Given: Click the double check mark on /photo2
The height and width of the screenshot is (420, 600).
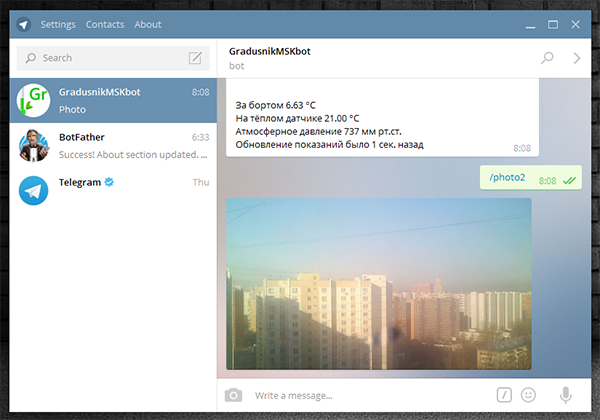Looking at the screenshot, I should coord(569,181).
